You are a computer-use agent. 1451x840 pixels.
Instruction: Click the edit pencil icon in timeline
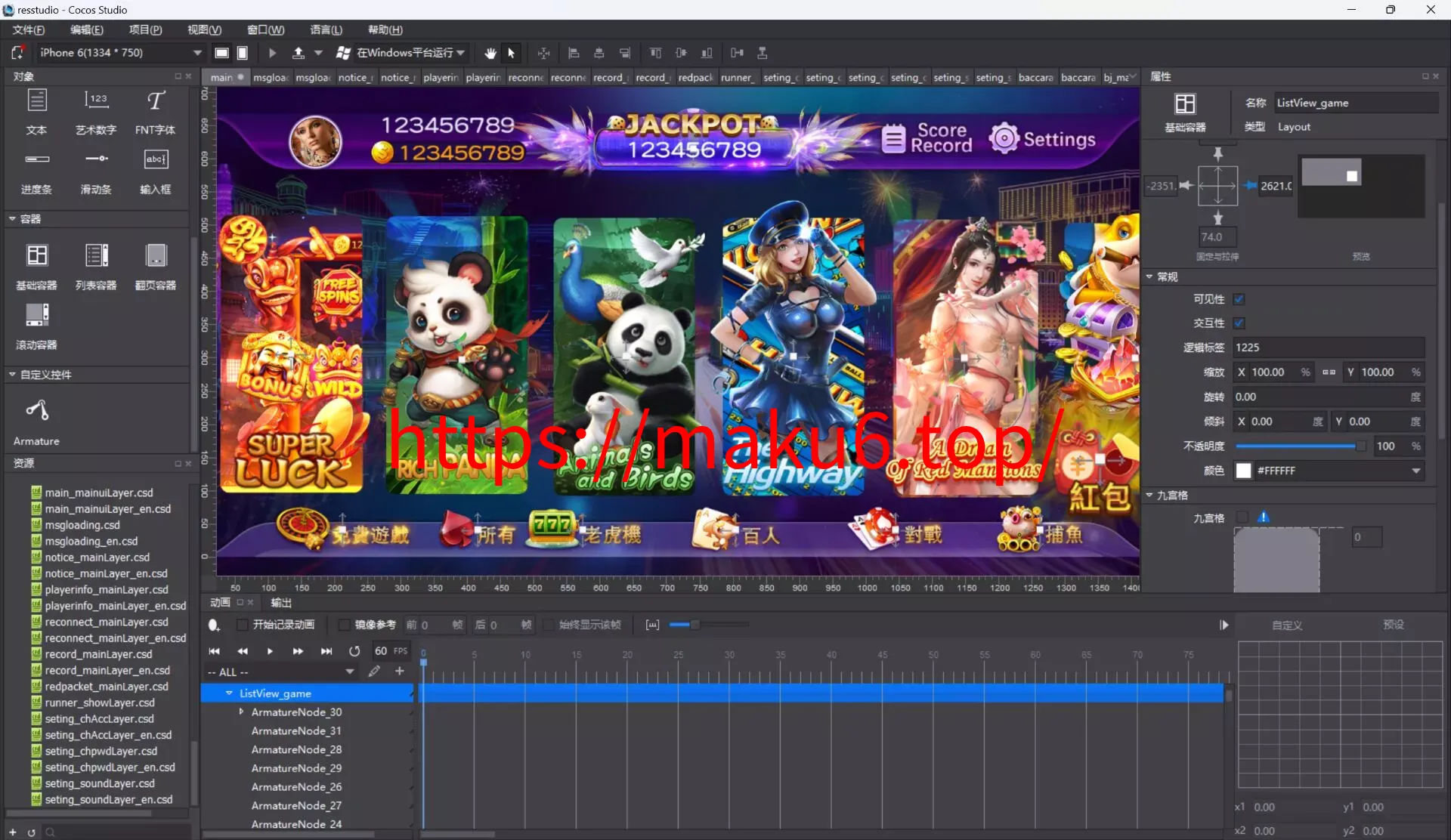(x=374, y=672)
